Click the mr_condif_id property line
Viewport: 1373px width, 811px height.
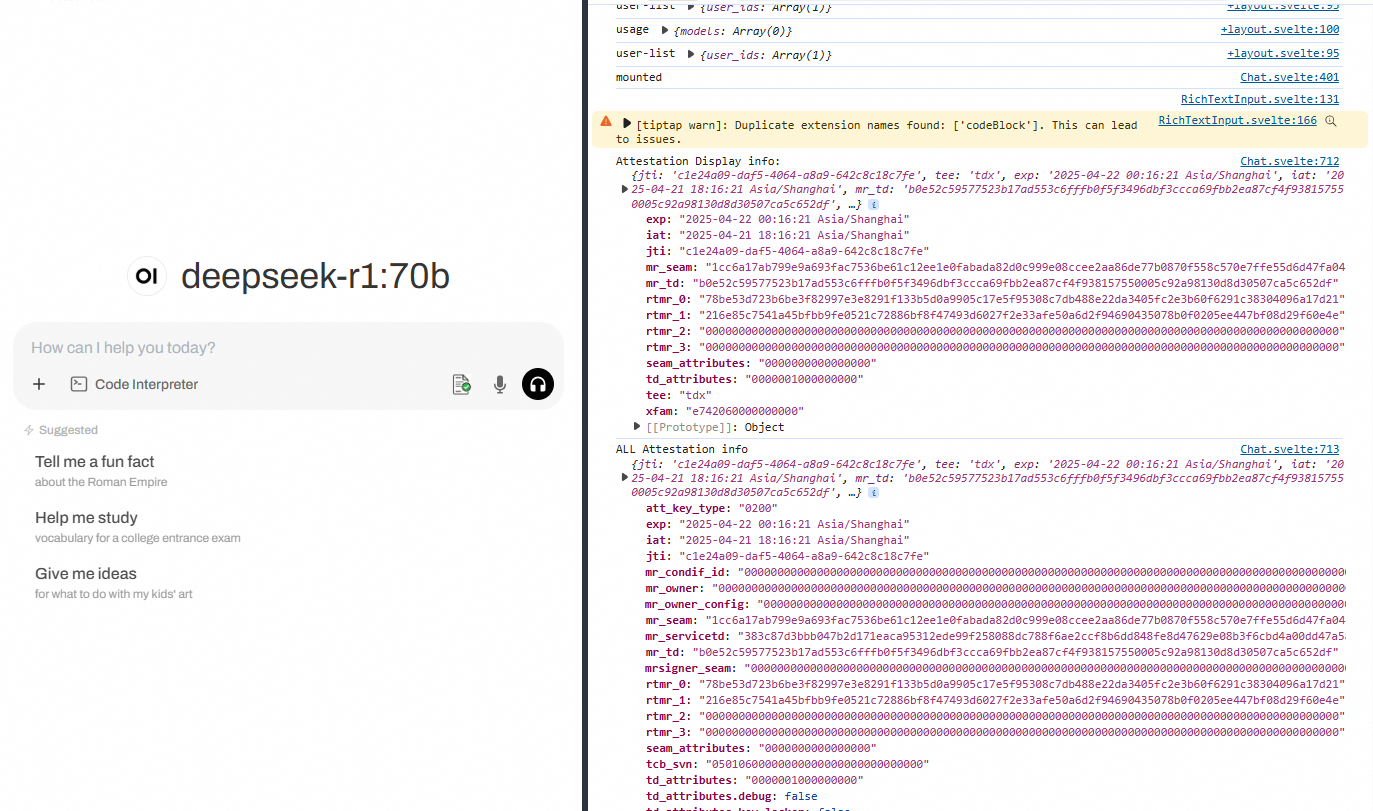click(995, 572)
